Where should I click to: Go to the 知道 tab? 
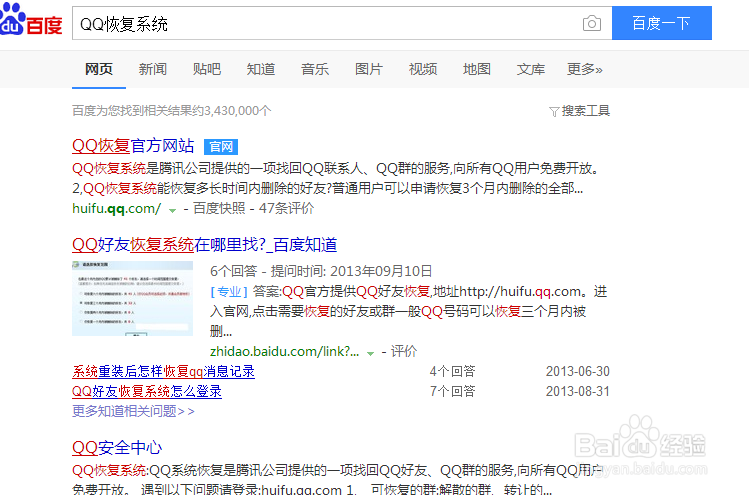(261, 69)
